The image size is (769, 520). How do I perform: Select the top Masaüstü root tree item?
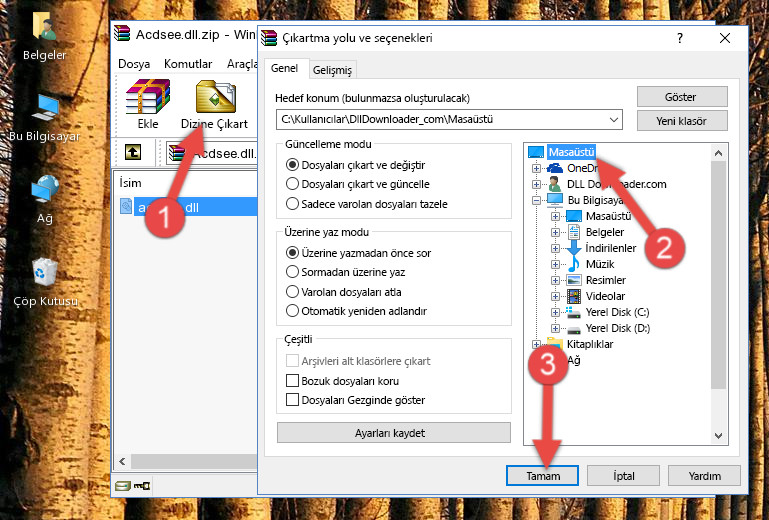(x=571, y=152)
